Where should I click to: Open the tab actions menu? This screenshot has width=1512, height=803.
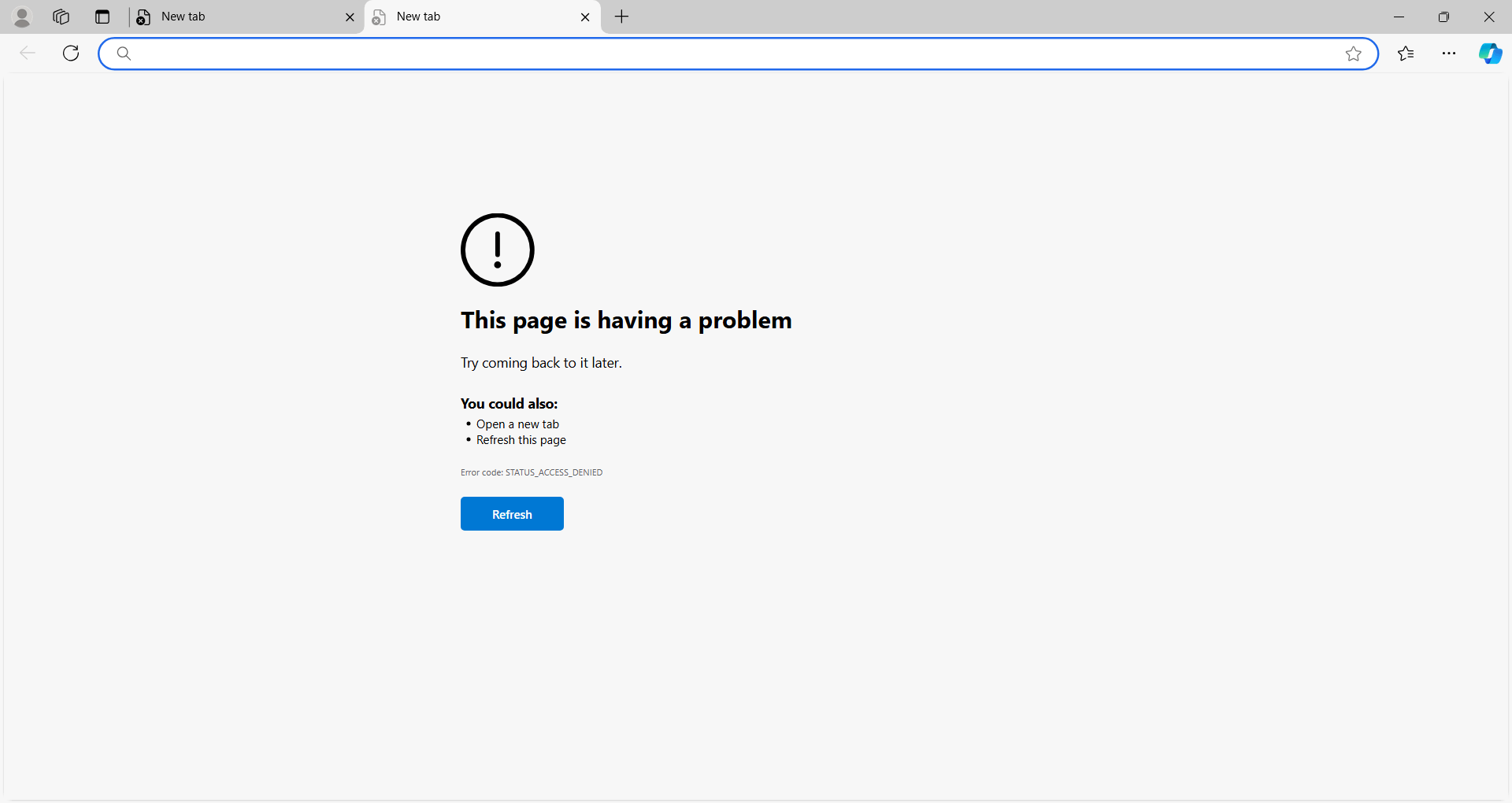(x=102, y=17)
